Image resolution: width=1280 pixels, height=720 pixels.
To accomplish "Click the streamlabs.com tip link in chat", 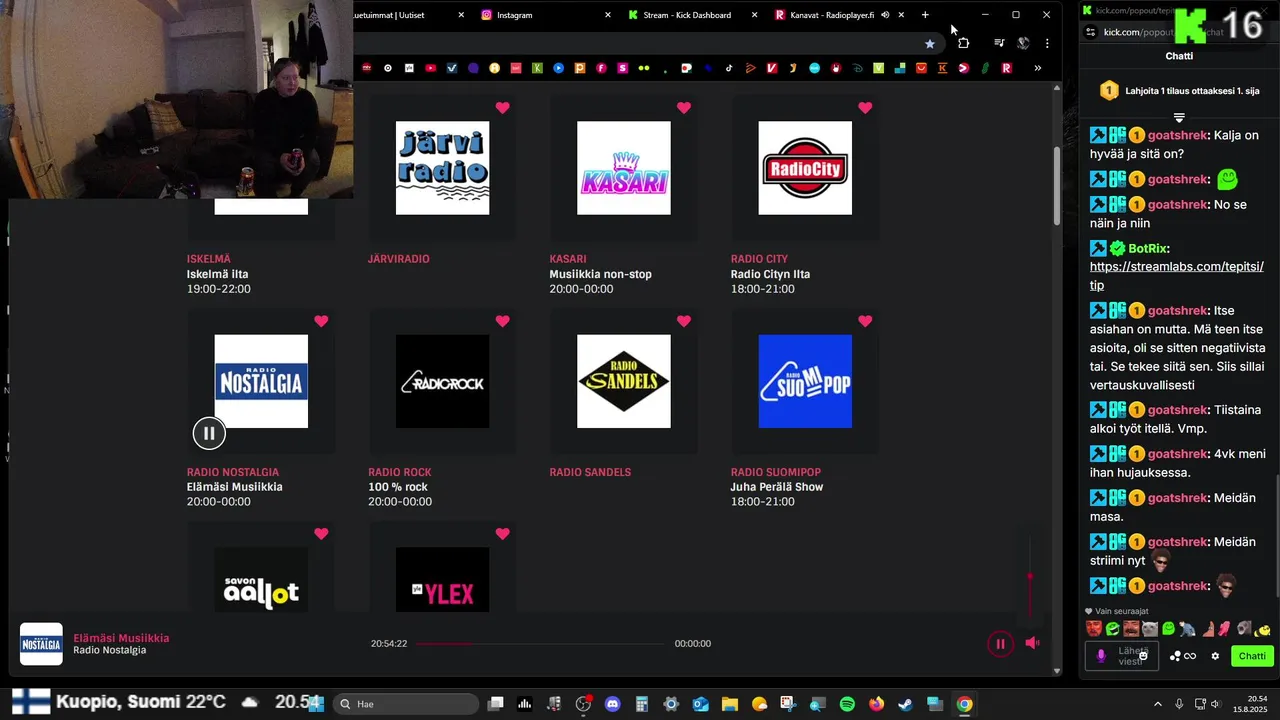I will tap(1177, 276).
